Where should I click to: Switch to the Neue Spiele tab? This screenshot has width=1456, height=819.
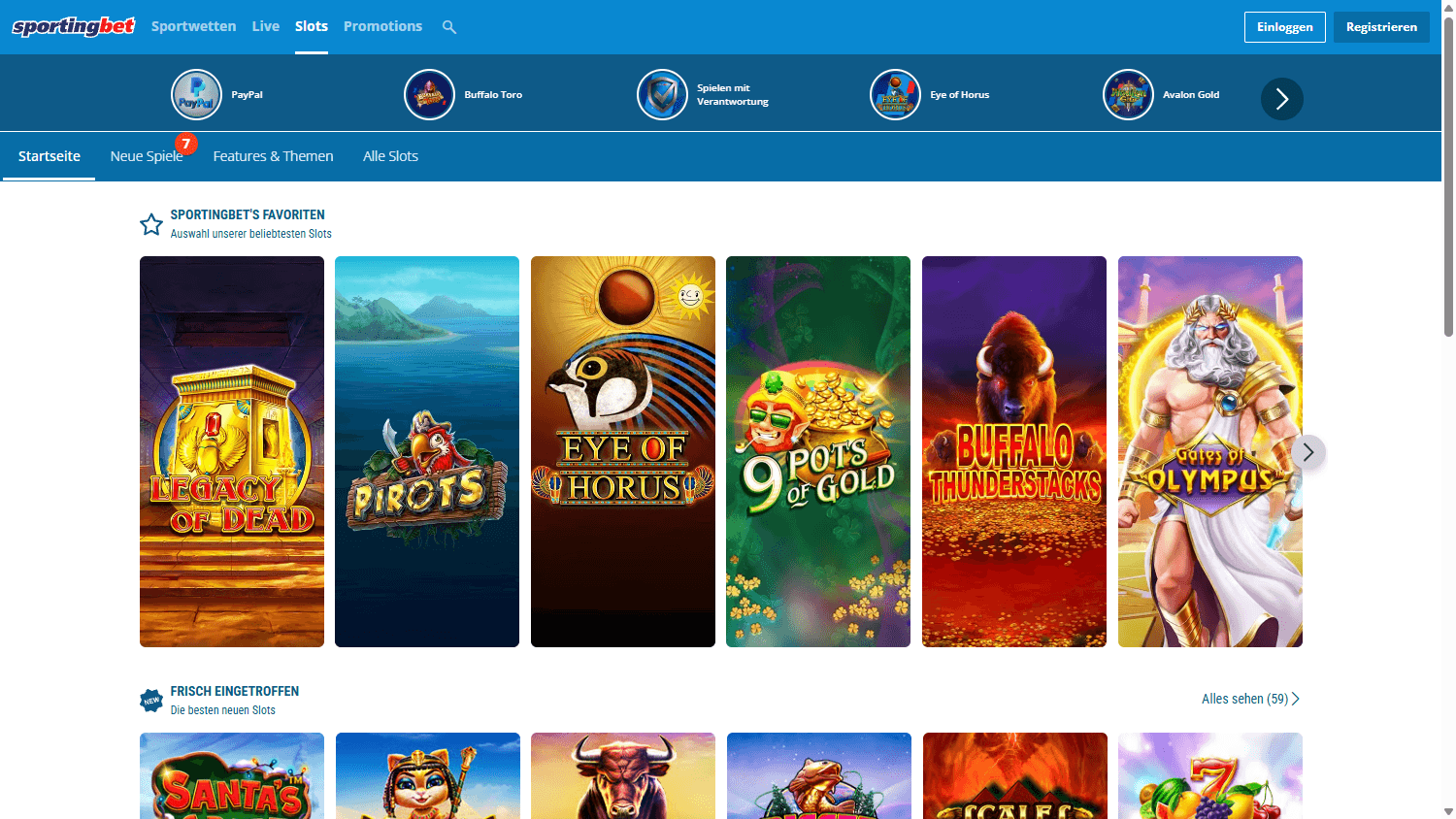tap(147, 156)
